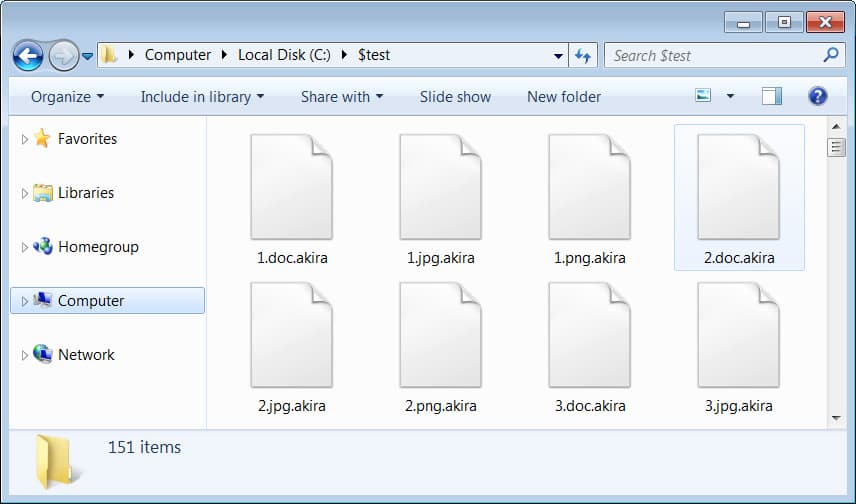Click the Slide show button

point(455,97)
